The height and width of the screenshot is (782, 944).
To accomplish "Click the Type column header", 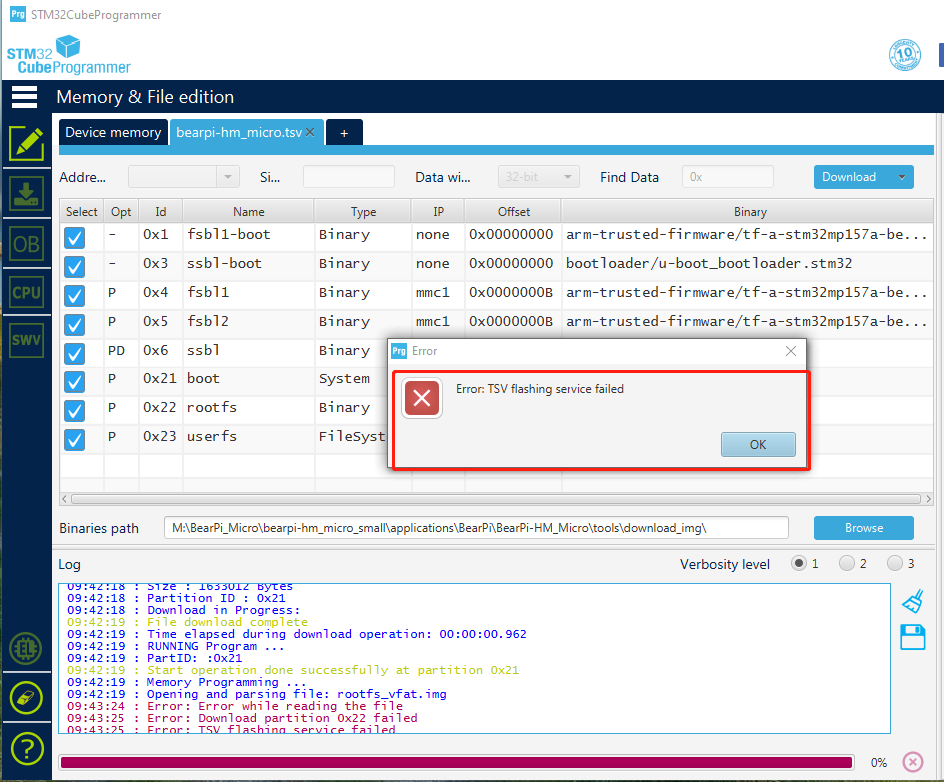I will tap(363, 212).
